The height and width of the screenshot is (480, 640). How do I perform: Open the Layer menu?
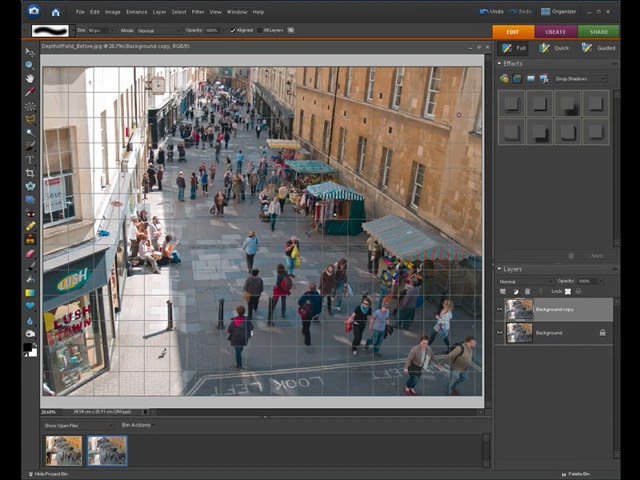[x=159, y=12]
